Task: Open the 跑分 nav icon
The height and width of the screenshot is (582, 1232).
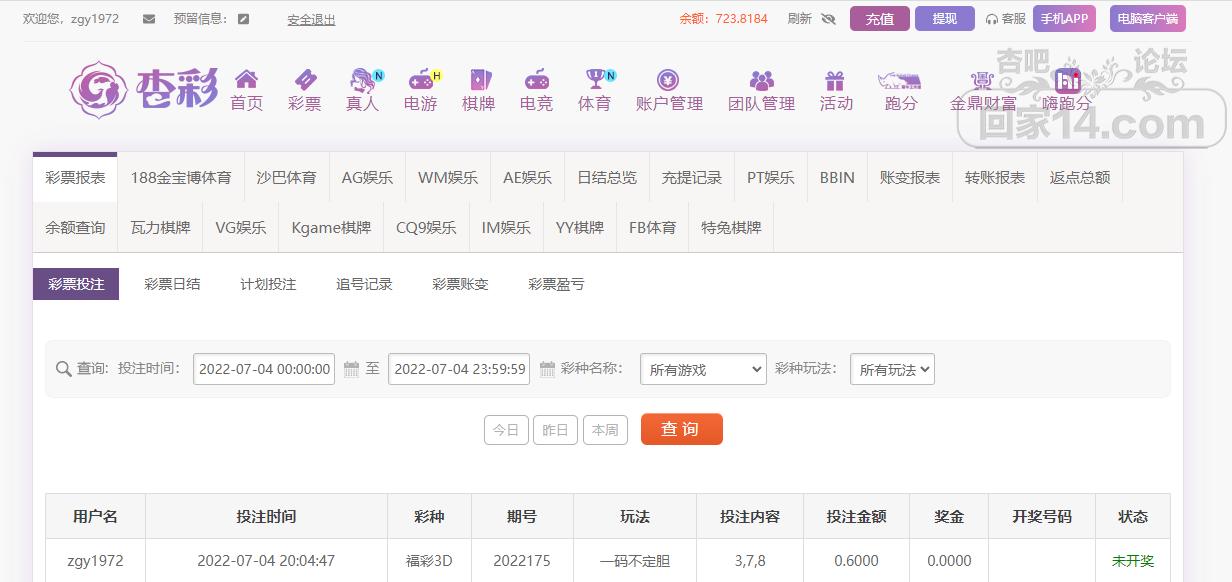Action: [x=899, y=80]
